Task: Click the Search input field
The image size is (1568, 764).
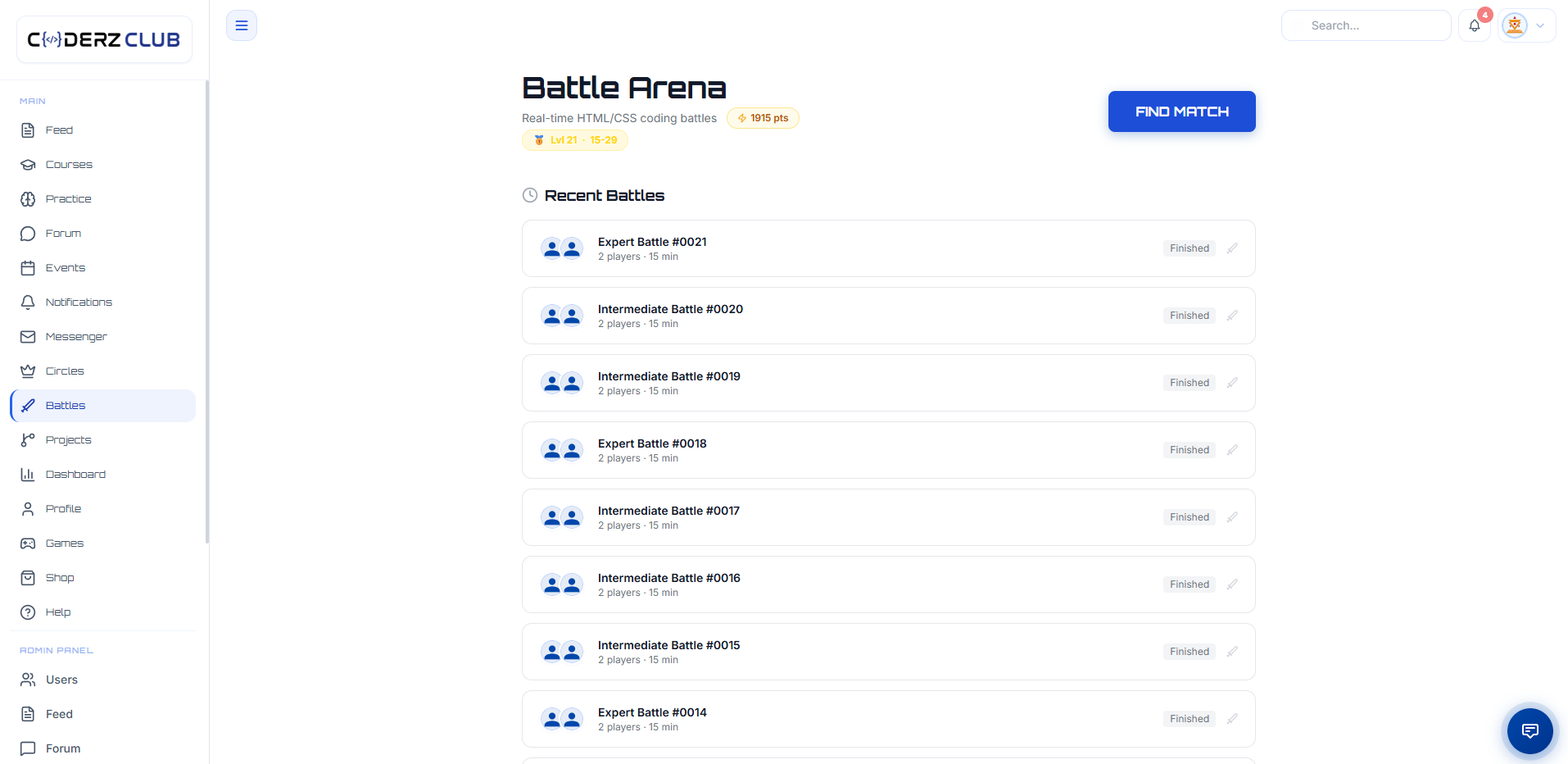Action: click(x=1366, y=25)
